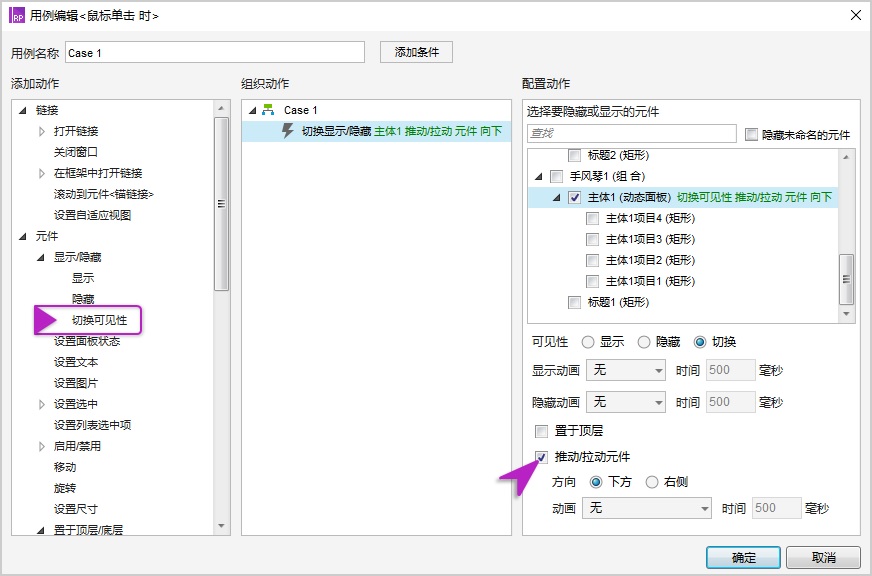Click the 隐藏动画 时间 field

click(x=730, y=402)
